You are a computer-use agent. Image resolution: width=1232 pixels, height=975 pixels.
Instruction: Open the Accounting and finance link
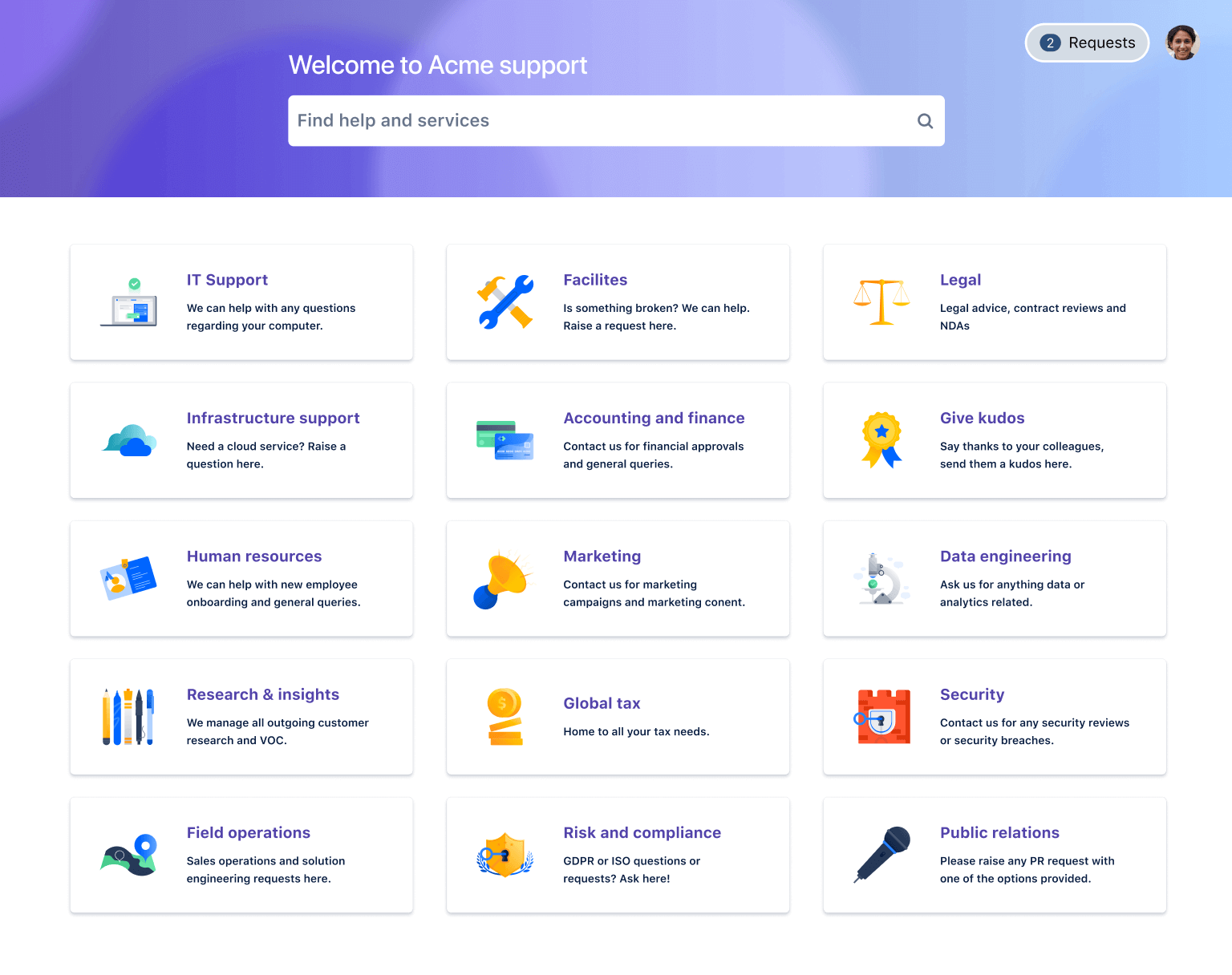pyautogui.click(x=654, y=419)
